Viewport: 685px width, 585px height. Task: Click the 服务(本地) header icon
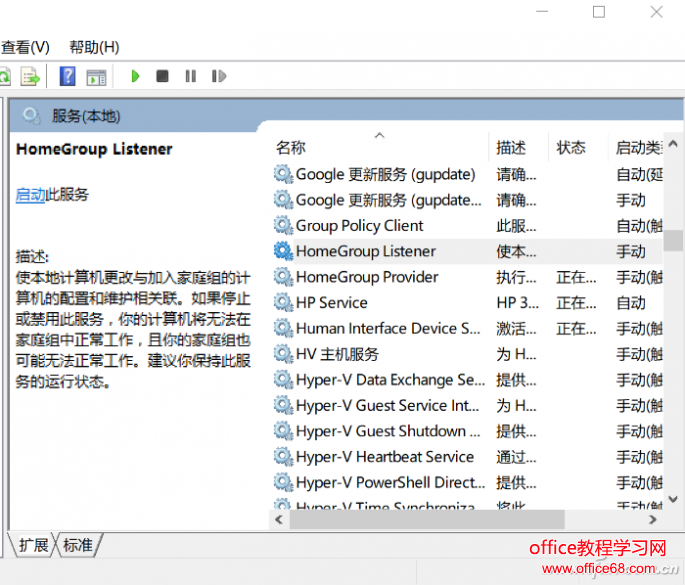tap(31, 116)
